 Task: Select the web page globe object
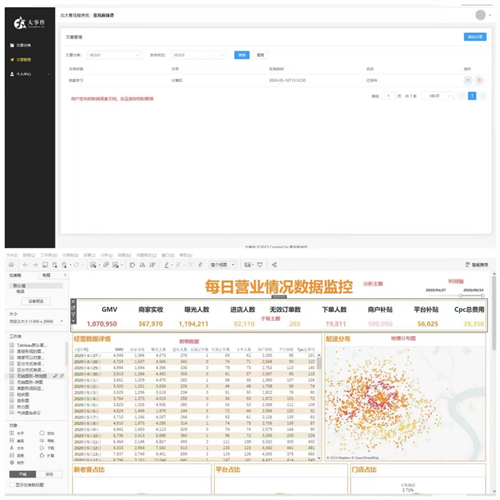(16, 463)
